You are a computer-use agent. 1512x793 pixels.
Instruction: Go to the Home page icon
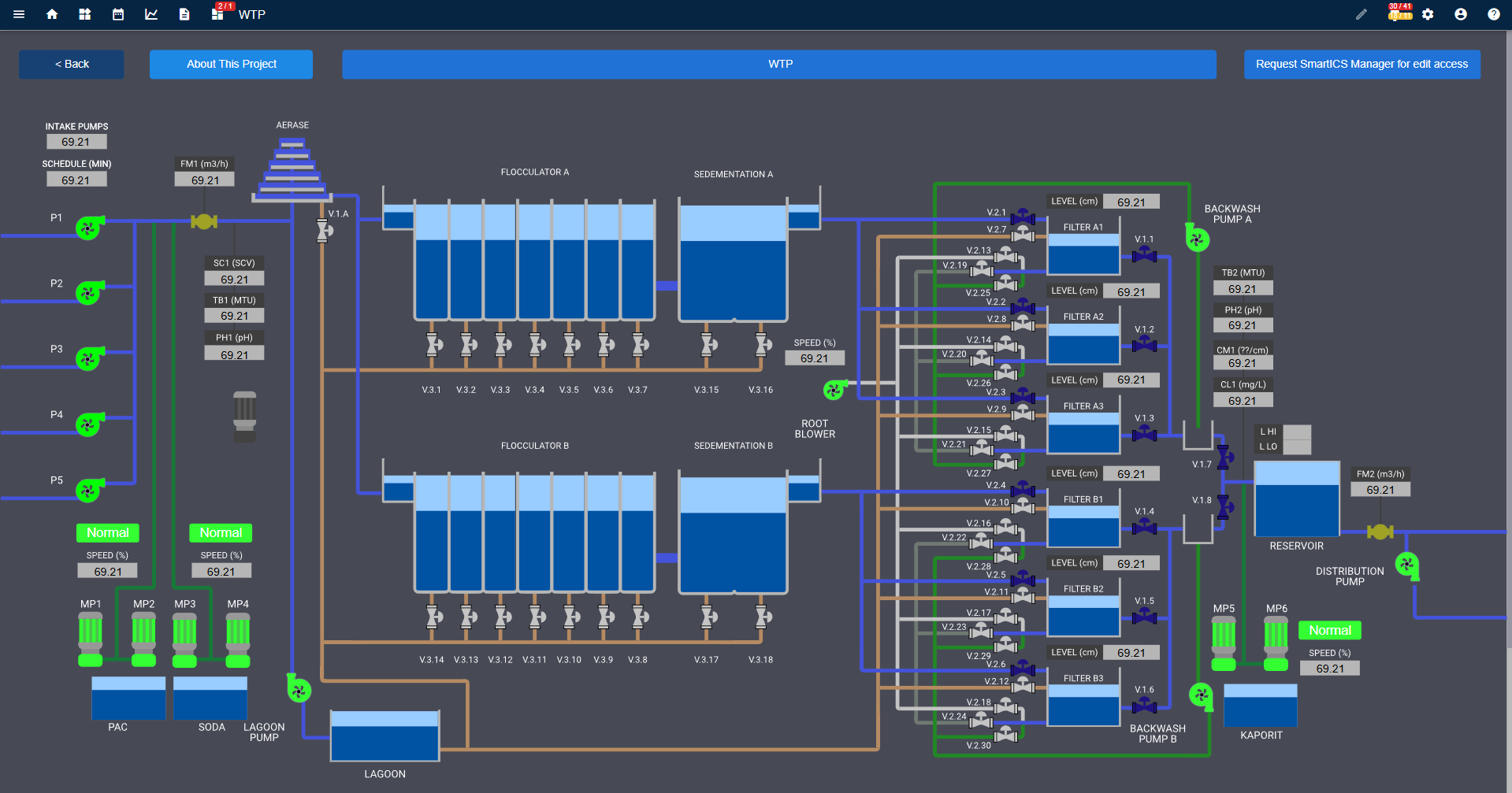(52, 14)
